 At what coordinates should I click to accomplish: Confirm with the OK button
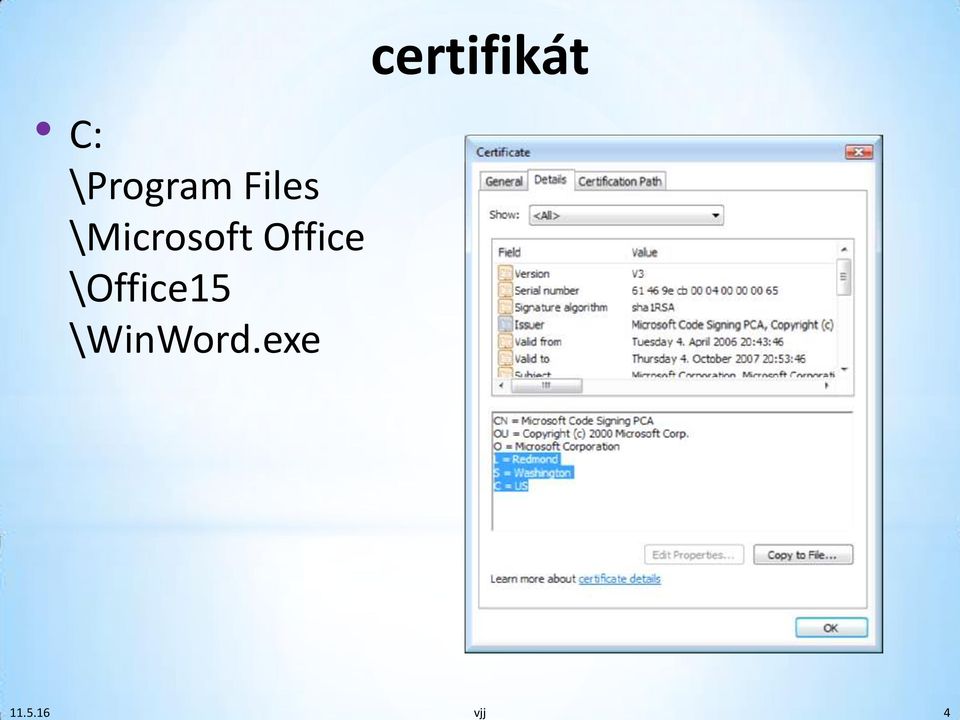coord(831,628)
